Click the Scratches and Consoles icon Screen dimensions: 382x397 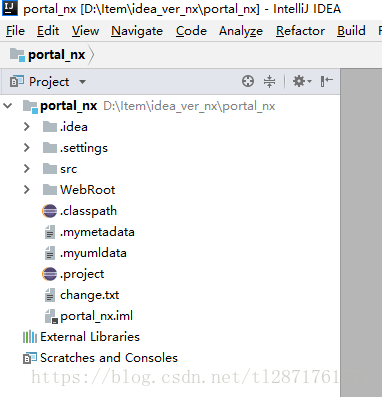click(30, 358)
